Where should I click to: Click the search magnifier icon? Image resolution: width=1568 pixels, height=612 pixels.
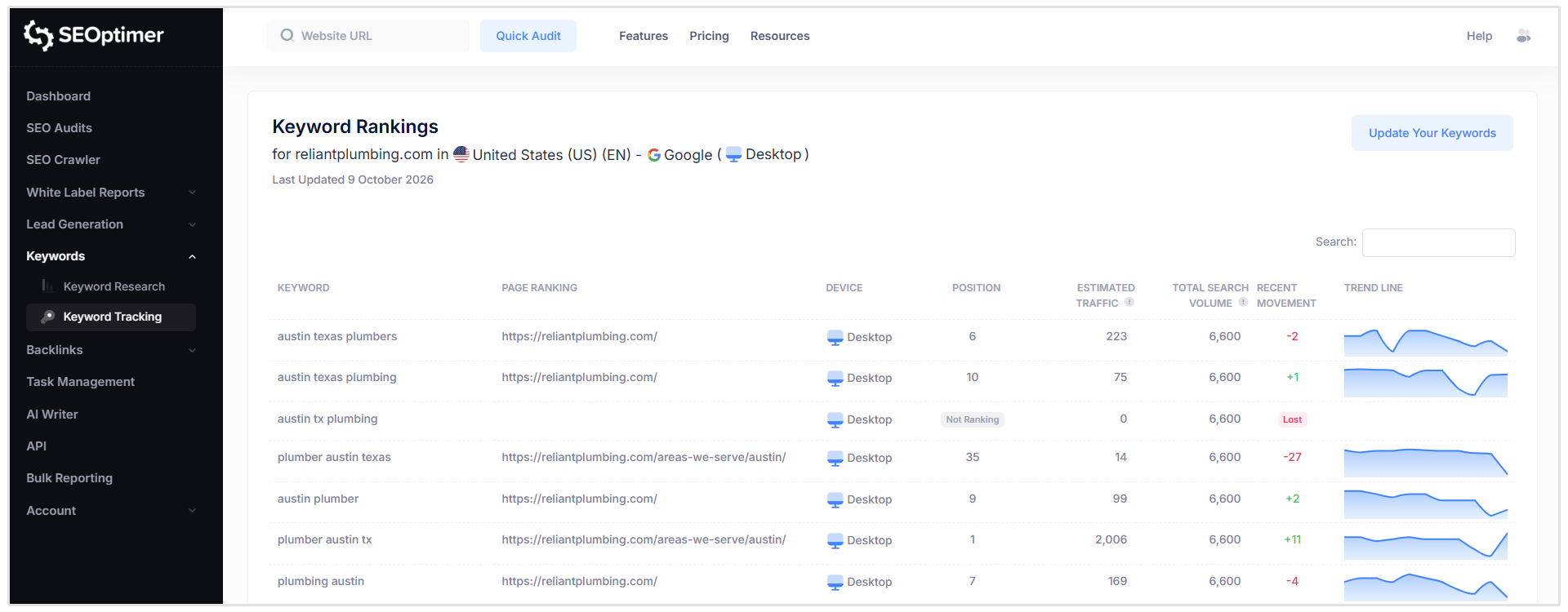click(287, 35)
